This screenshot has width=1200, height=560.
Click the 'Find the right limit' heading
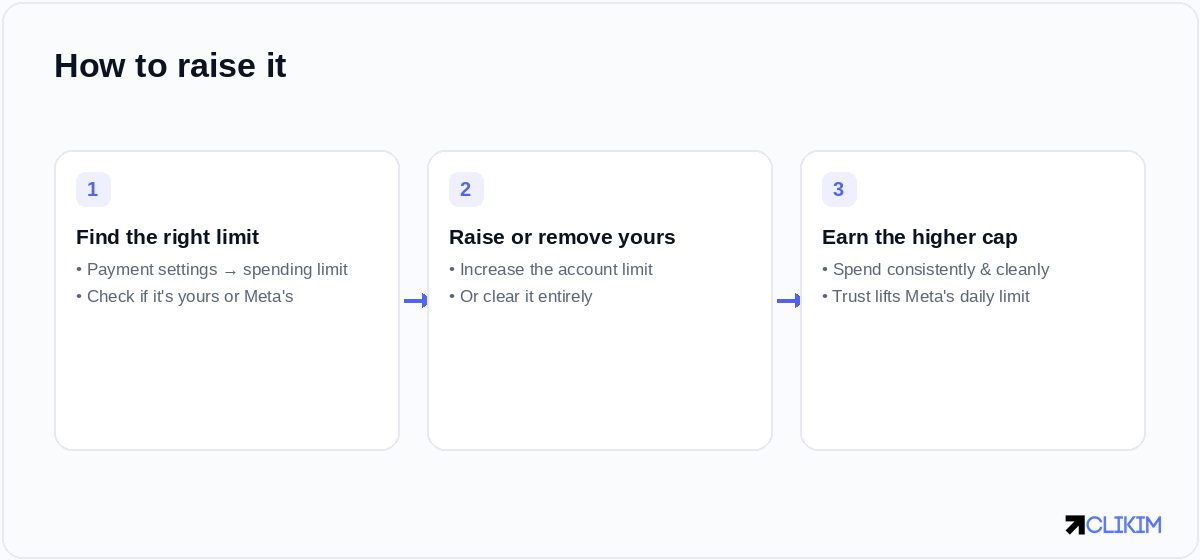(x=167, y=237)
